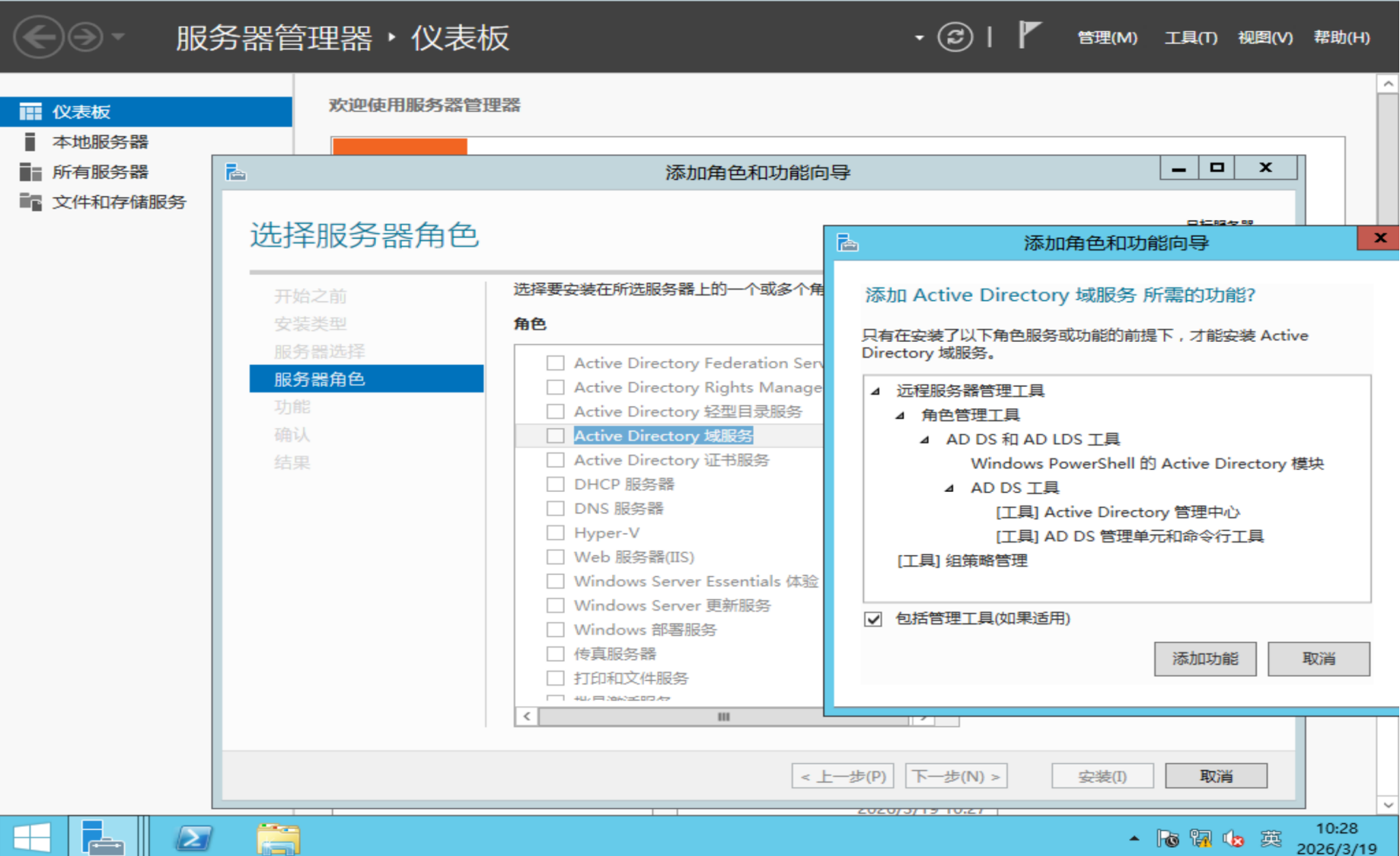Click the servers icon beside 所有服务器
The width and height of the screenshot is (1400, 856).
30,172
